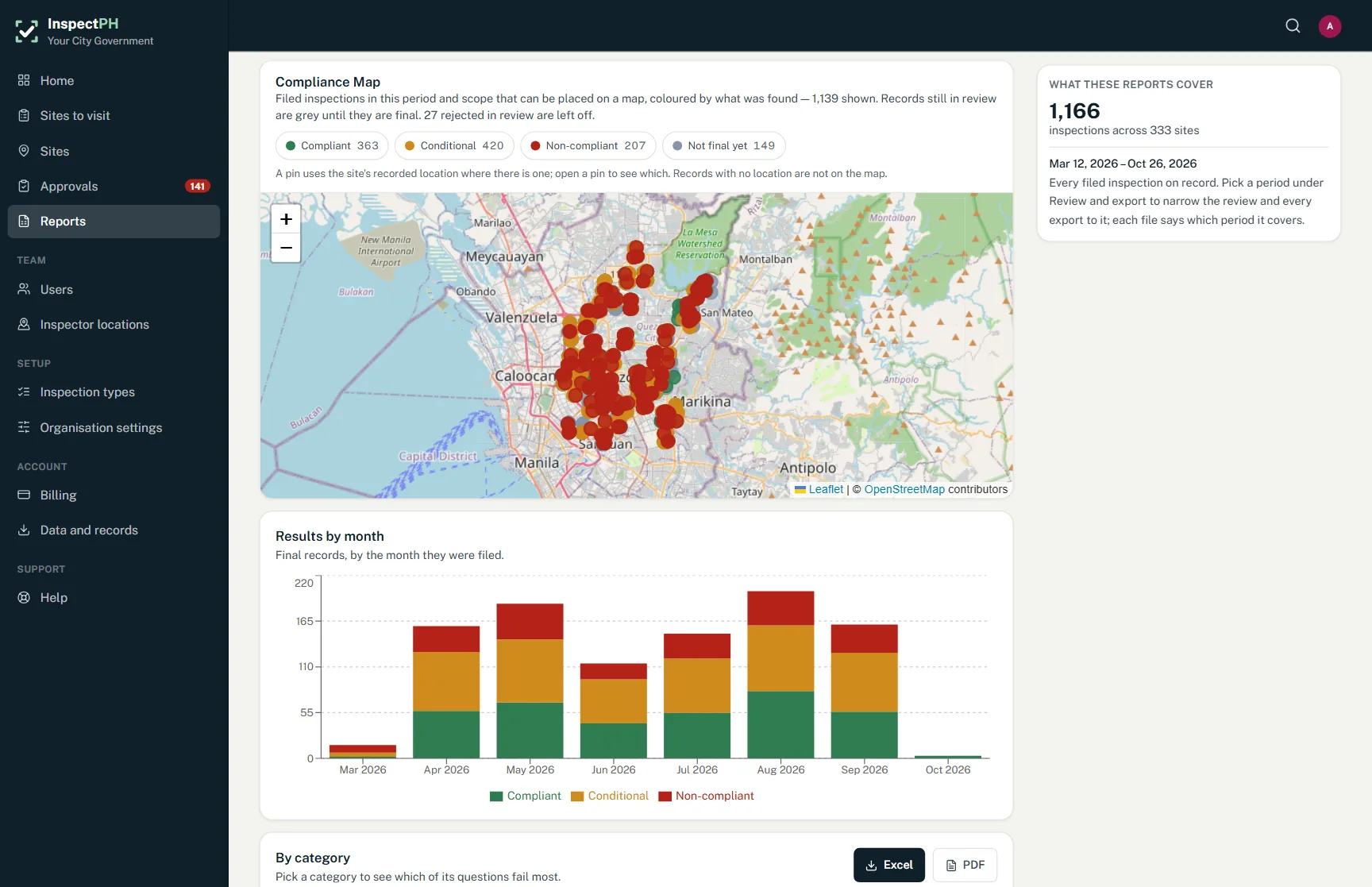The height and width of the screenshot is (887, 1372).
Task: Open the Leaflet attribution link
Action: point(826,490)
